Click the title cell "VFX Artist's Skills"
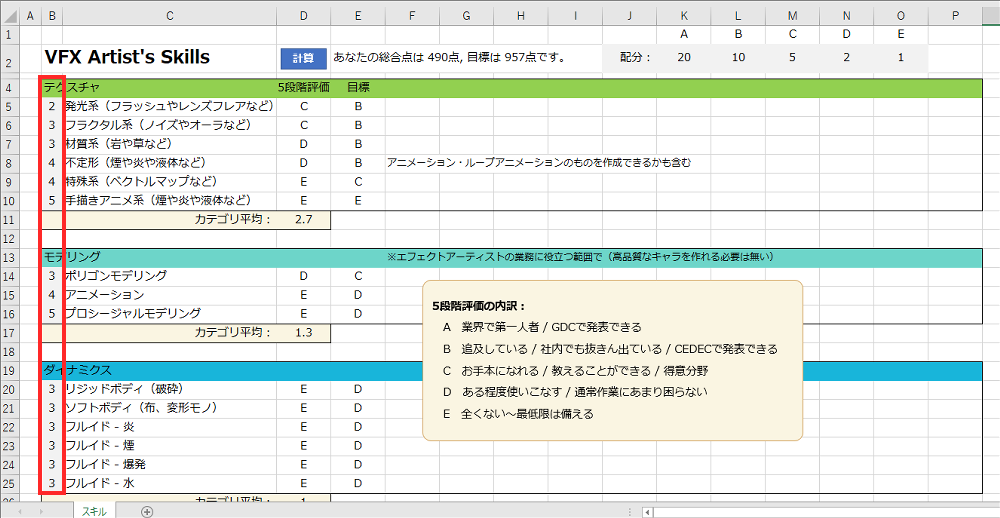 pos(127,57)
